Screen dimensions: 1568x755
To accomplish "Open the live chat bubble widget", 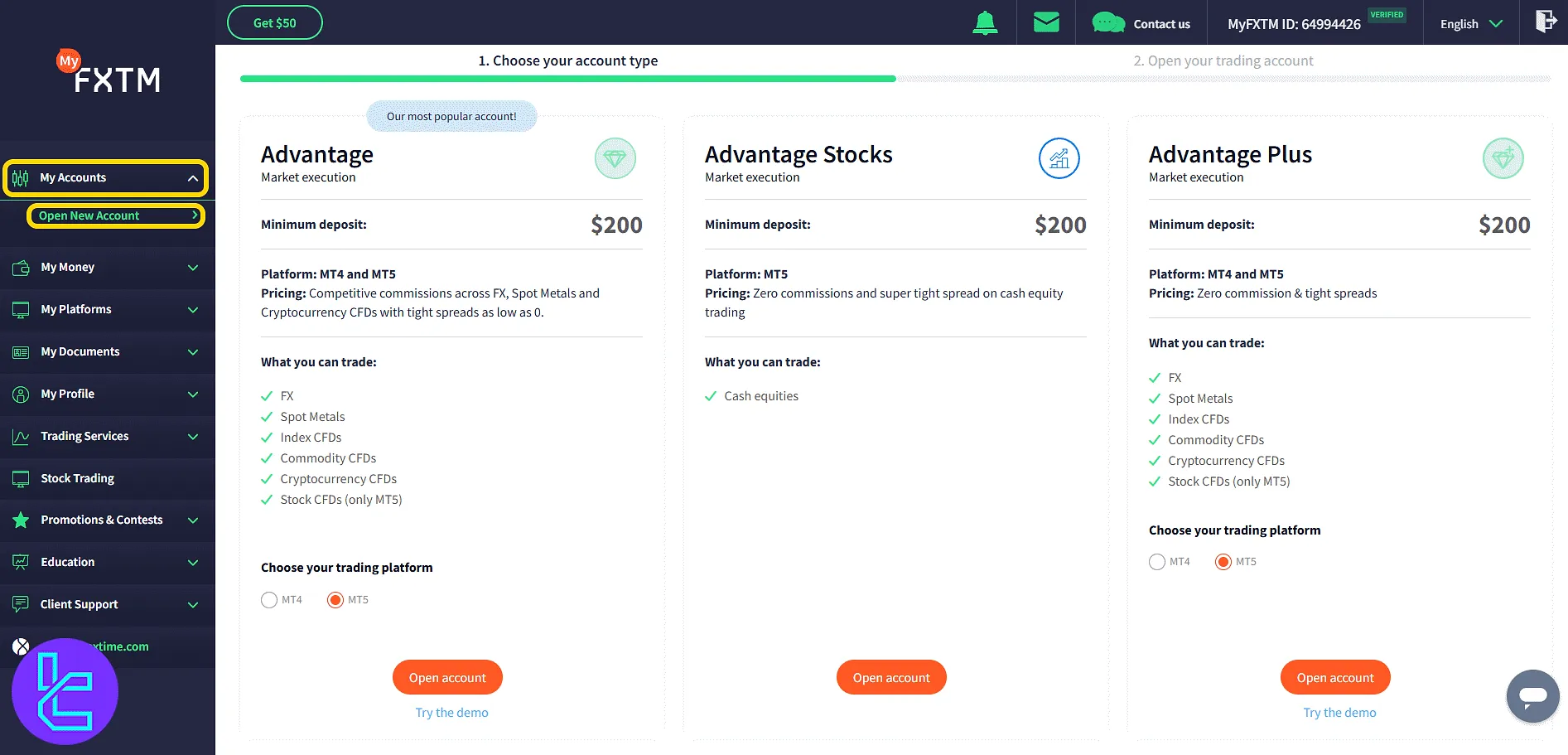I will tap(1532, 696).
